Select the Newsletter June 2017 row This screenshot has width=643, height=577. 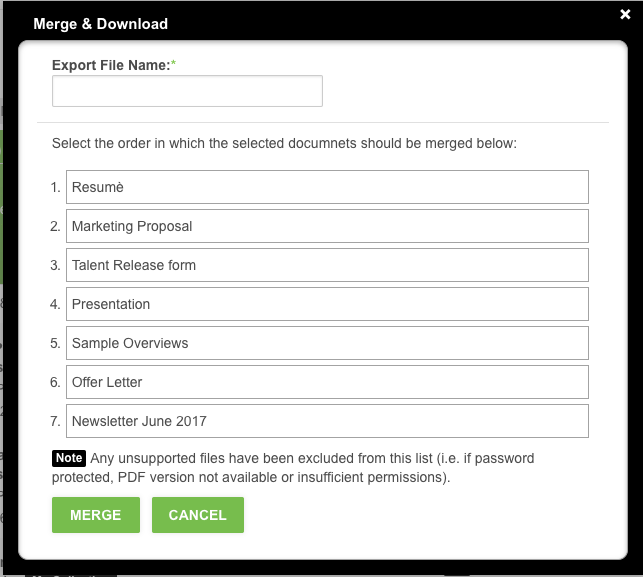click(x=327, y=421)
